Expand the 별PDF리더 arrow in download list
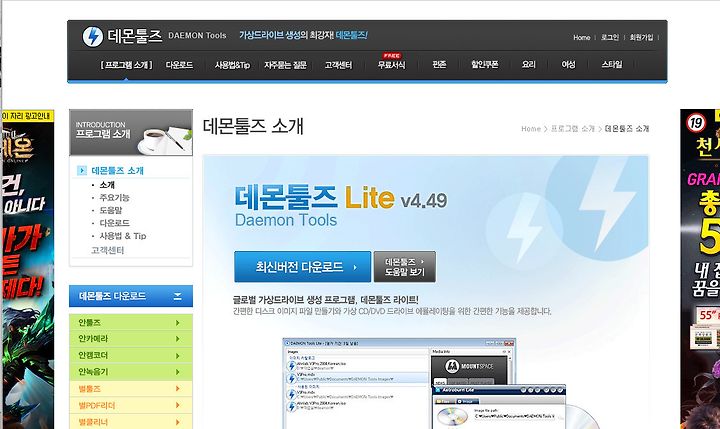The height and width of the screenshot is (429, 720). (x=178, y=405)
